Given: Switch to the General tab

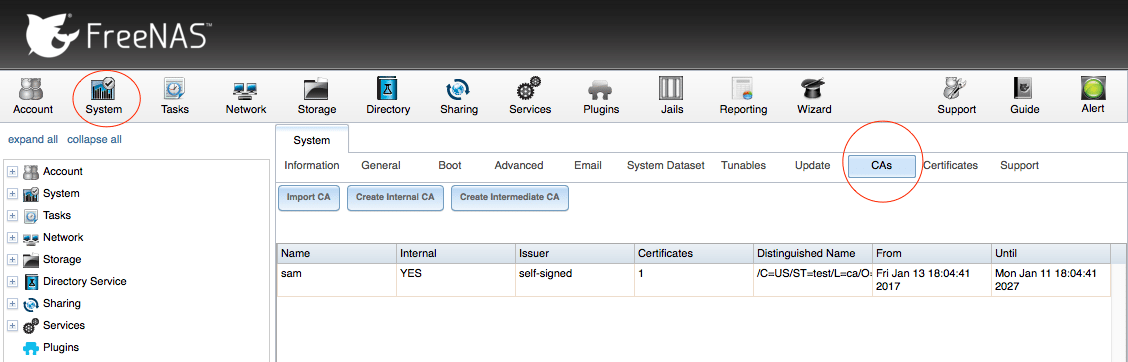Looking at the screenshot, I should 381,166.
